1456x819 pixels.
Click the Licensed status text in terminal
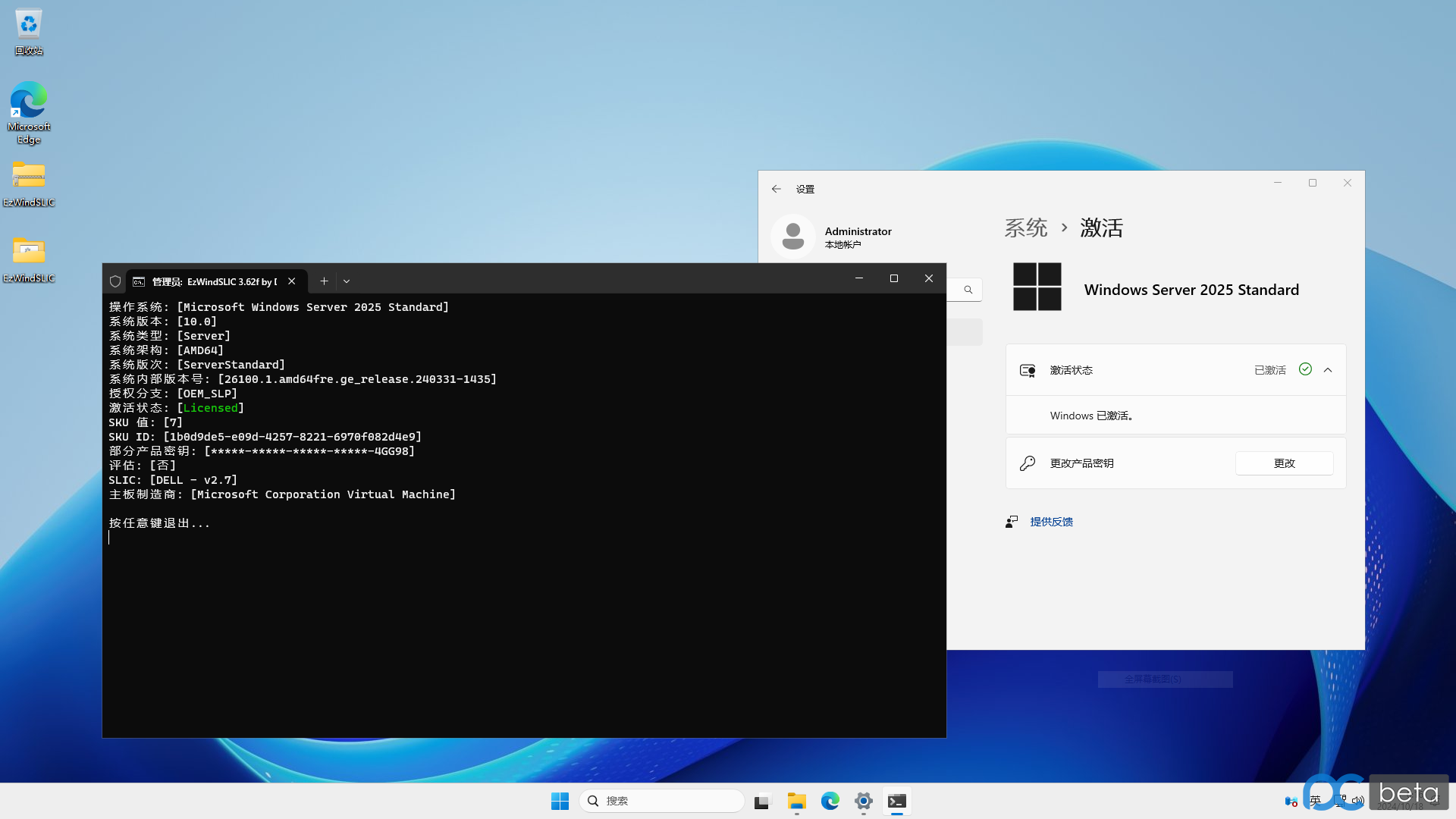210,408
